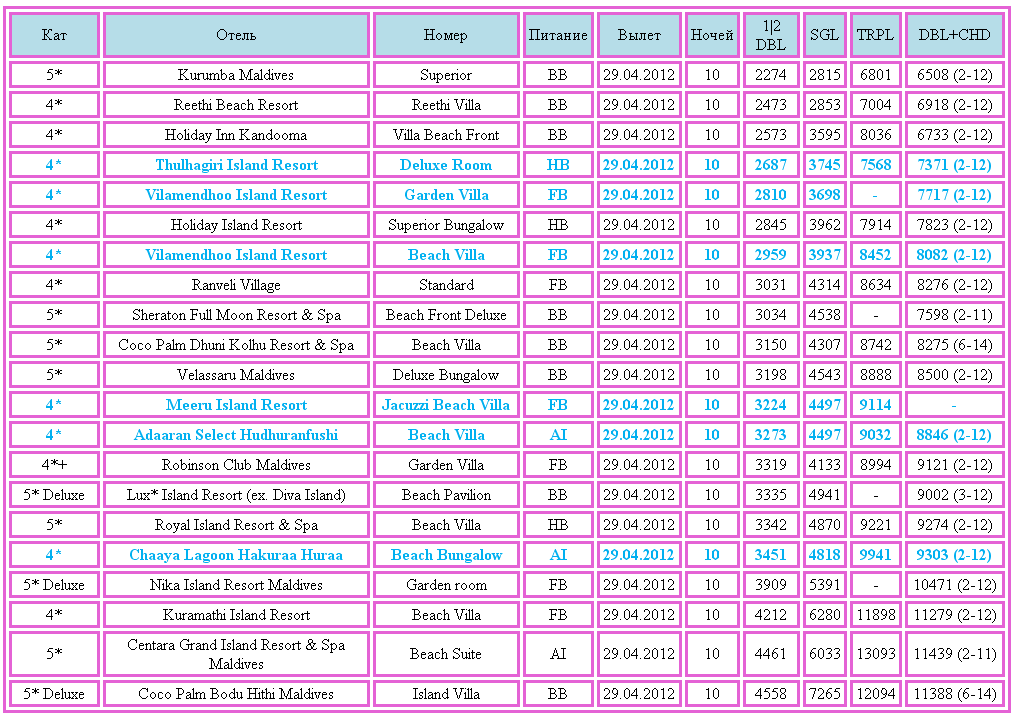Select the Vilamendhoo Garden Villa room link

(446, 195)
